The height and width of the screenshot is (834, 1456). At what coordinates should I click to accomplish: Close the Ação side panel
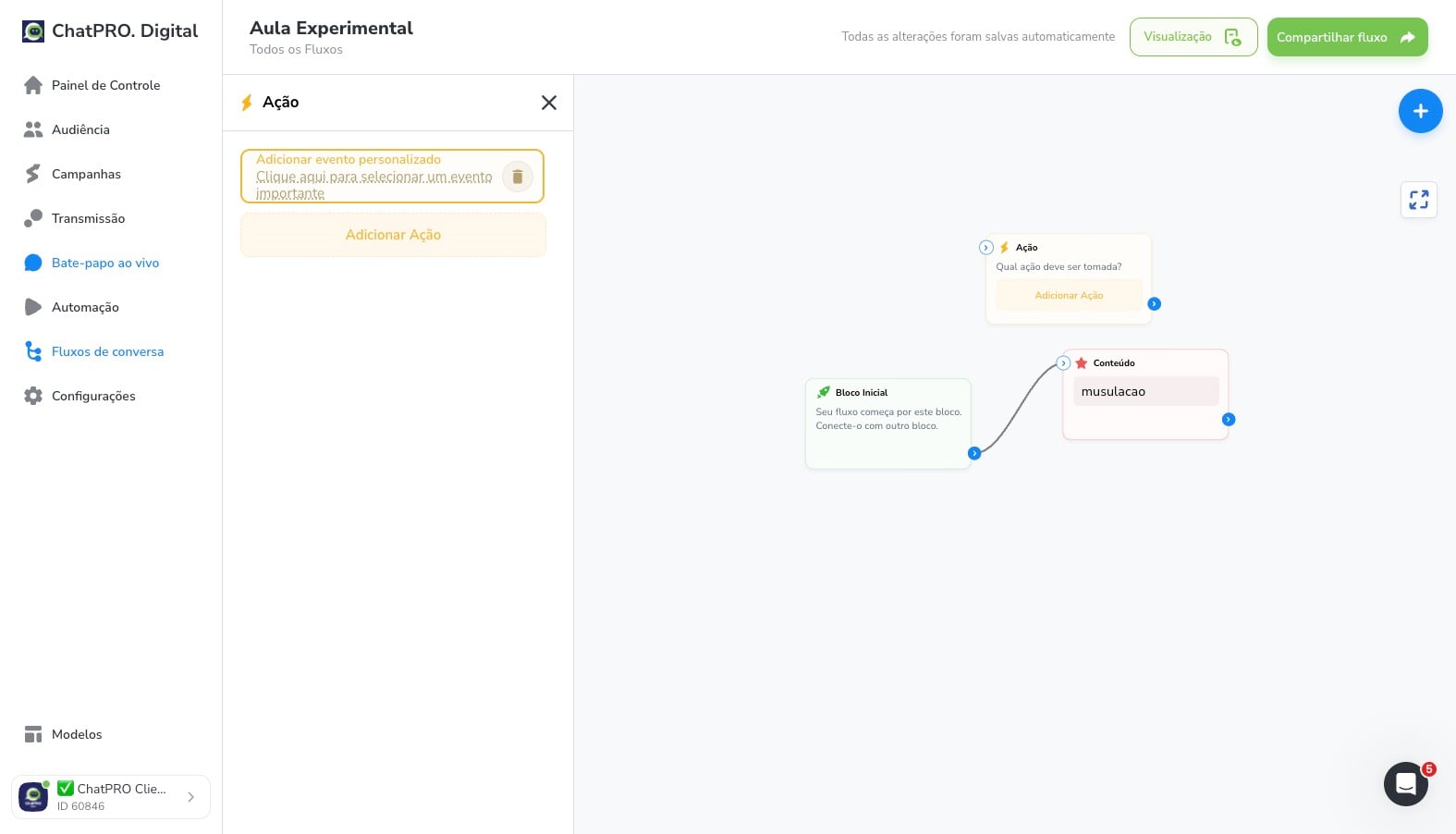coord(549,103)
